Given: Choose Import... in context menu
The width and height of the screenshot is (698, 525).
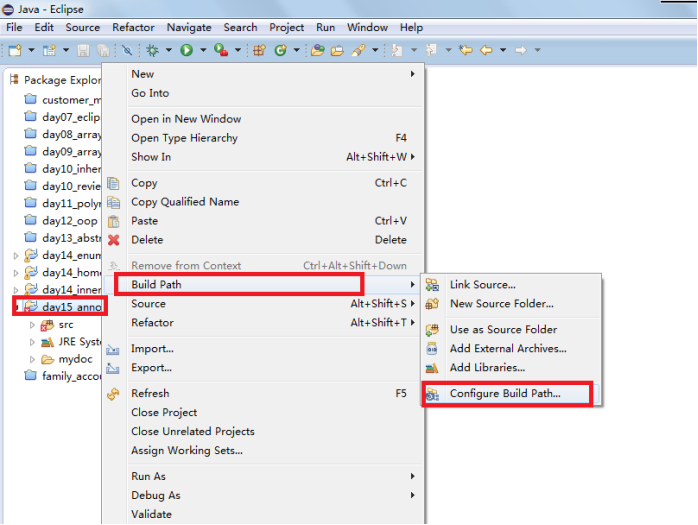Looking at the screenshot, I should [x=263, y=349].
